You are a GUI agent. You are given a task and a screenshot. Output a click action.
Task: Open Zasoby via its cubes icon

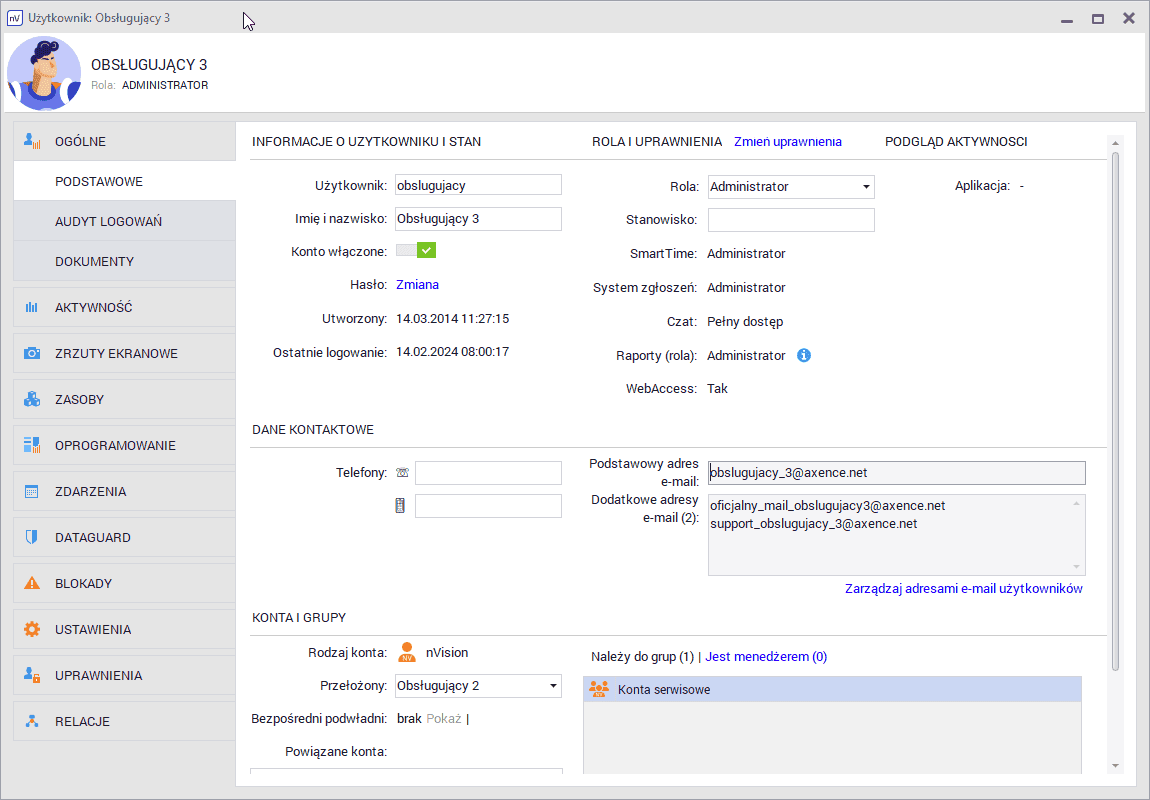click(x=32, y=400)
